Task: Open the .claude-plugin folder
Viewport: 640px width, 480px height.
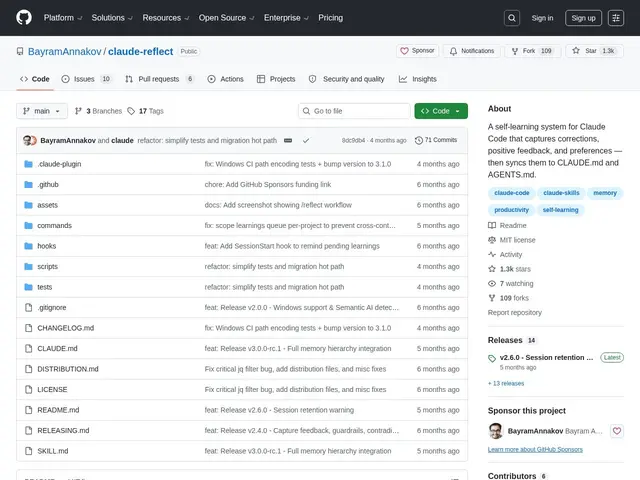Action: 59,164
